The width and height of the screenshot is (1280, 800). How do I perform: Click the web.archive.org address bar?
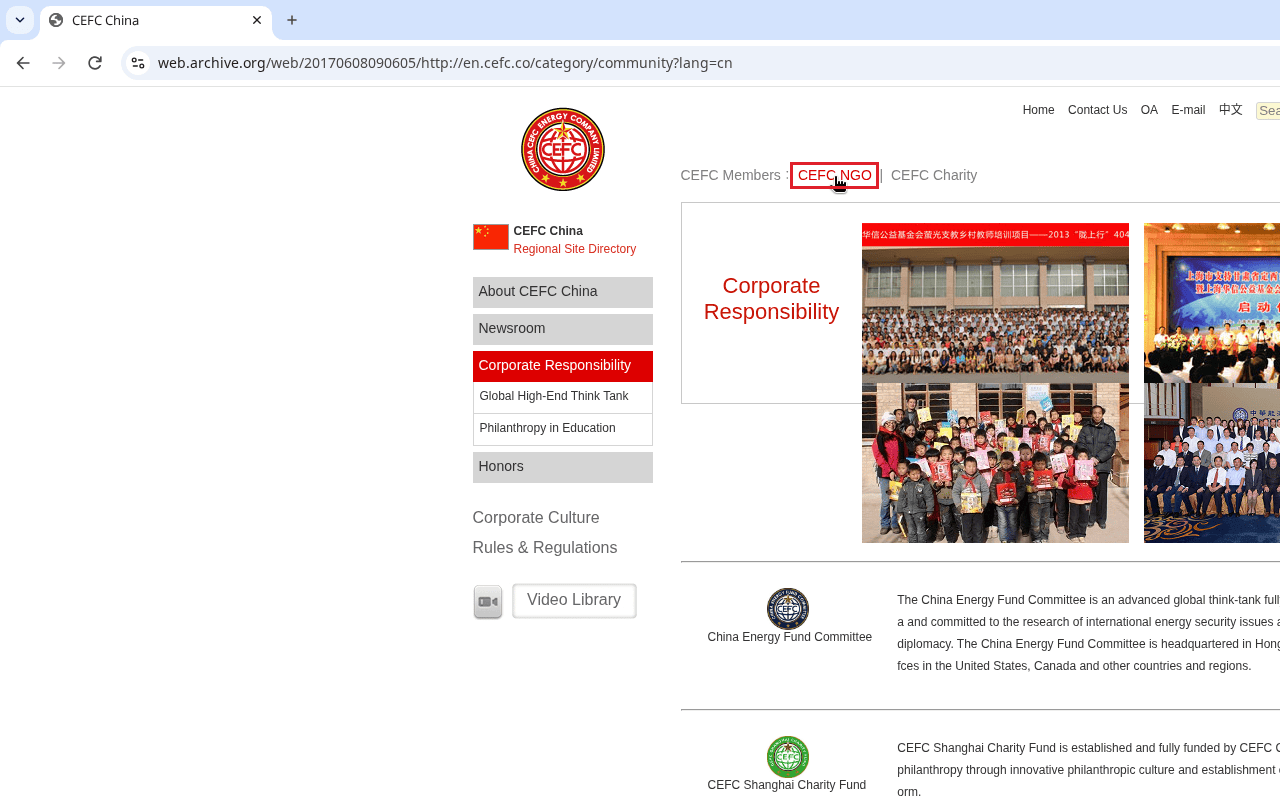point(700,63)
